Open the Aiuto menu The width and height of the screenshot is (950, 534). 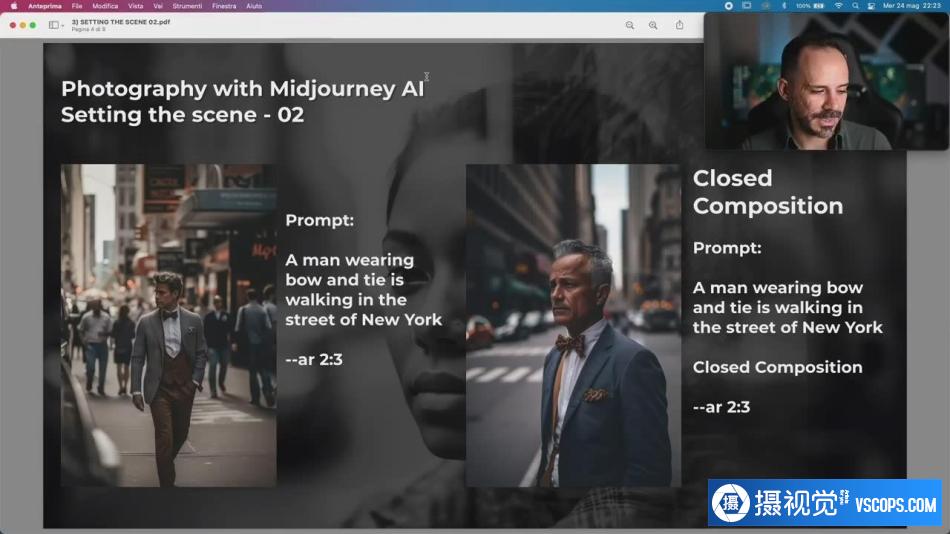[254, 6]
